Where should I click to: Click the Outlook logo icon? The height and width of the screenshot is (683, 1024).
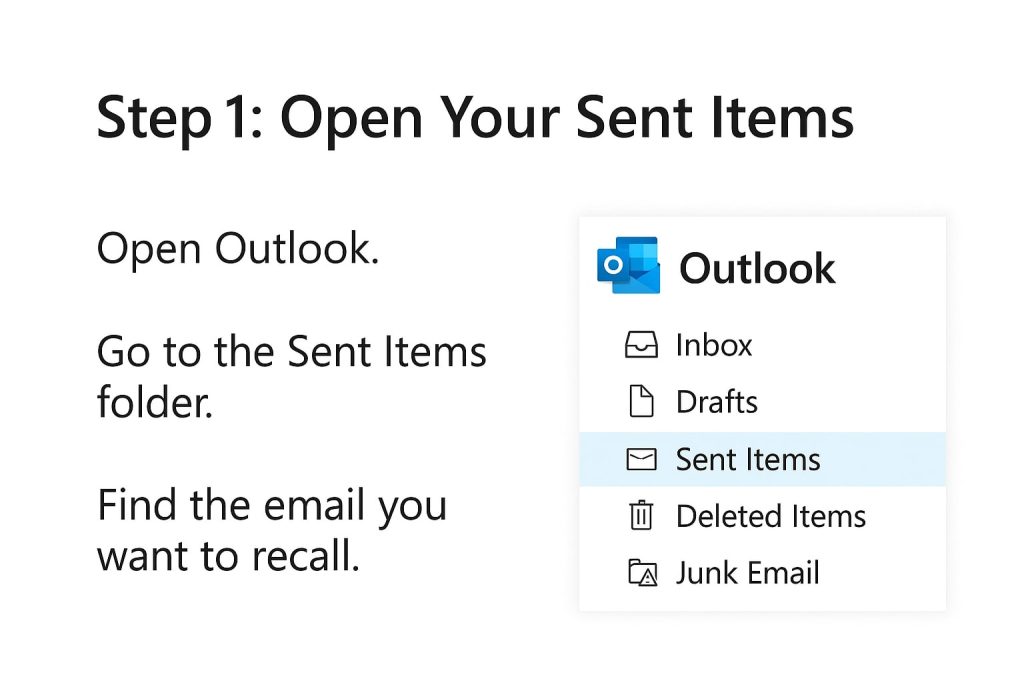(628, 266)
